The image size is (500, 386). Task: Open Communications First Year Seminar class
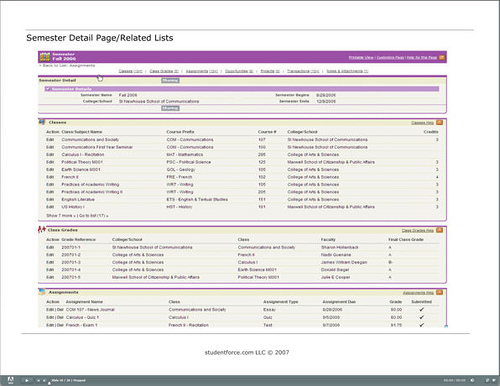point(97,147)
